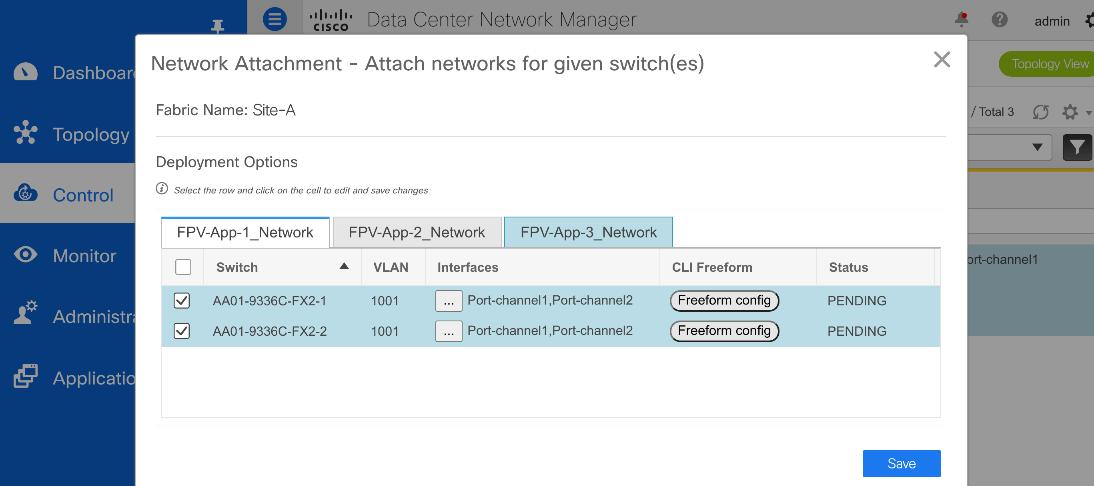Image resolution: width=1094 pixels, height=486 pixels.
Task: Switch to FPV-App-1_Network tab
Action: tap(245, 232)
